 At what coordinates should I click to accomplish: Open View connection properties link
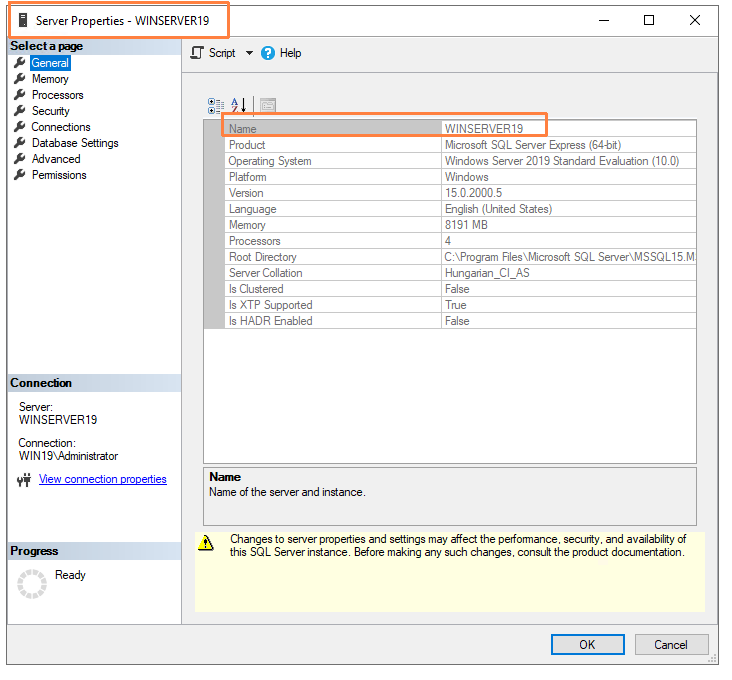[x=102, y=479]
